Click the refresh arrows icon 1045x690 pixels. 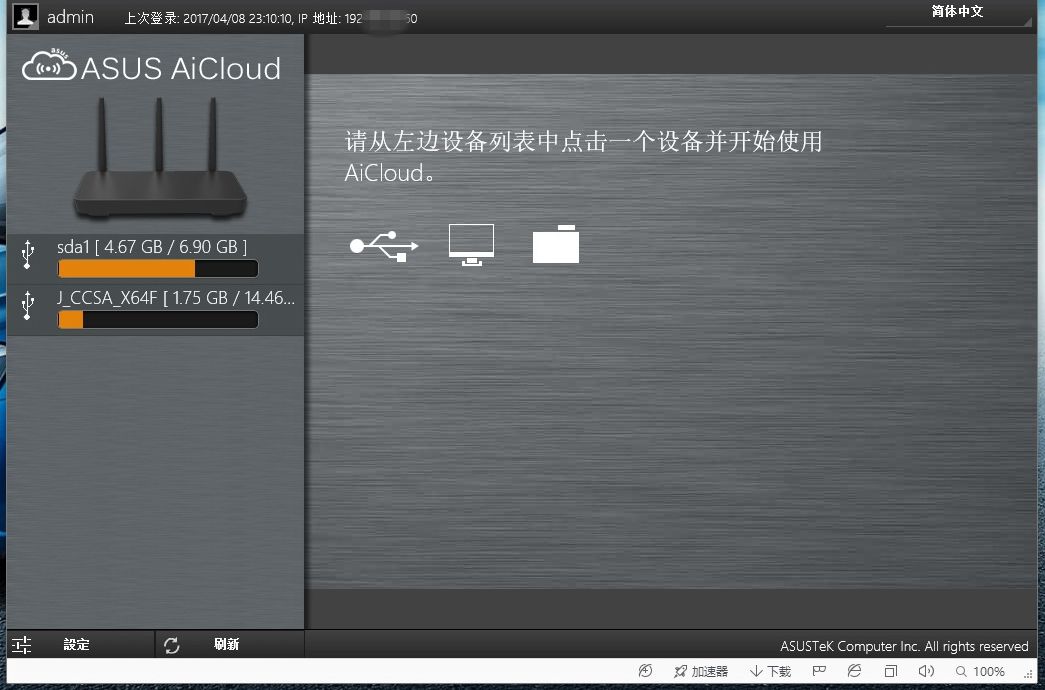(172, 645)
